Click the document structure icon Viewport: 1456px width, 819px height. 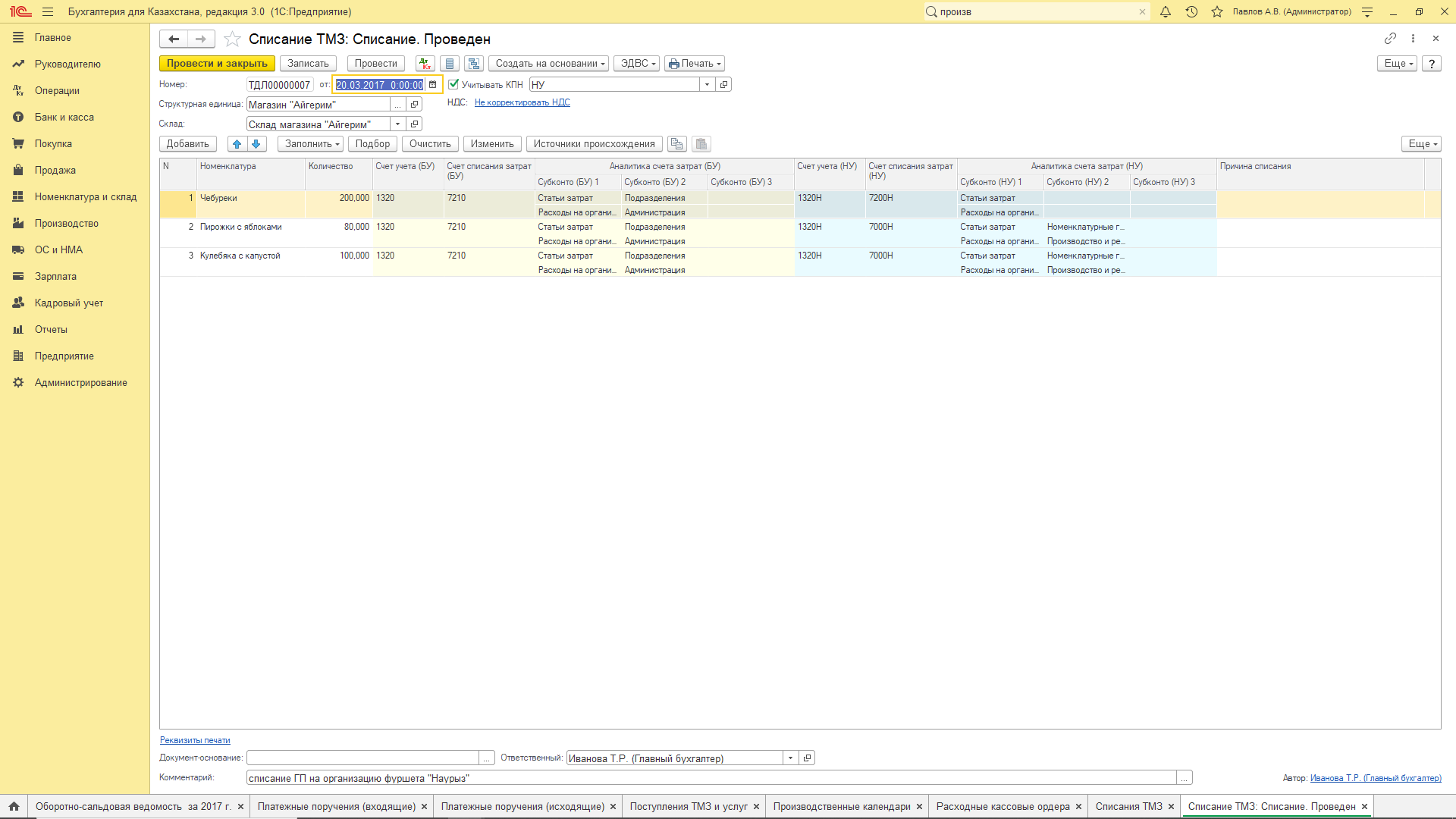(474, 64)
